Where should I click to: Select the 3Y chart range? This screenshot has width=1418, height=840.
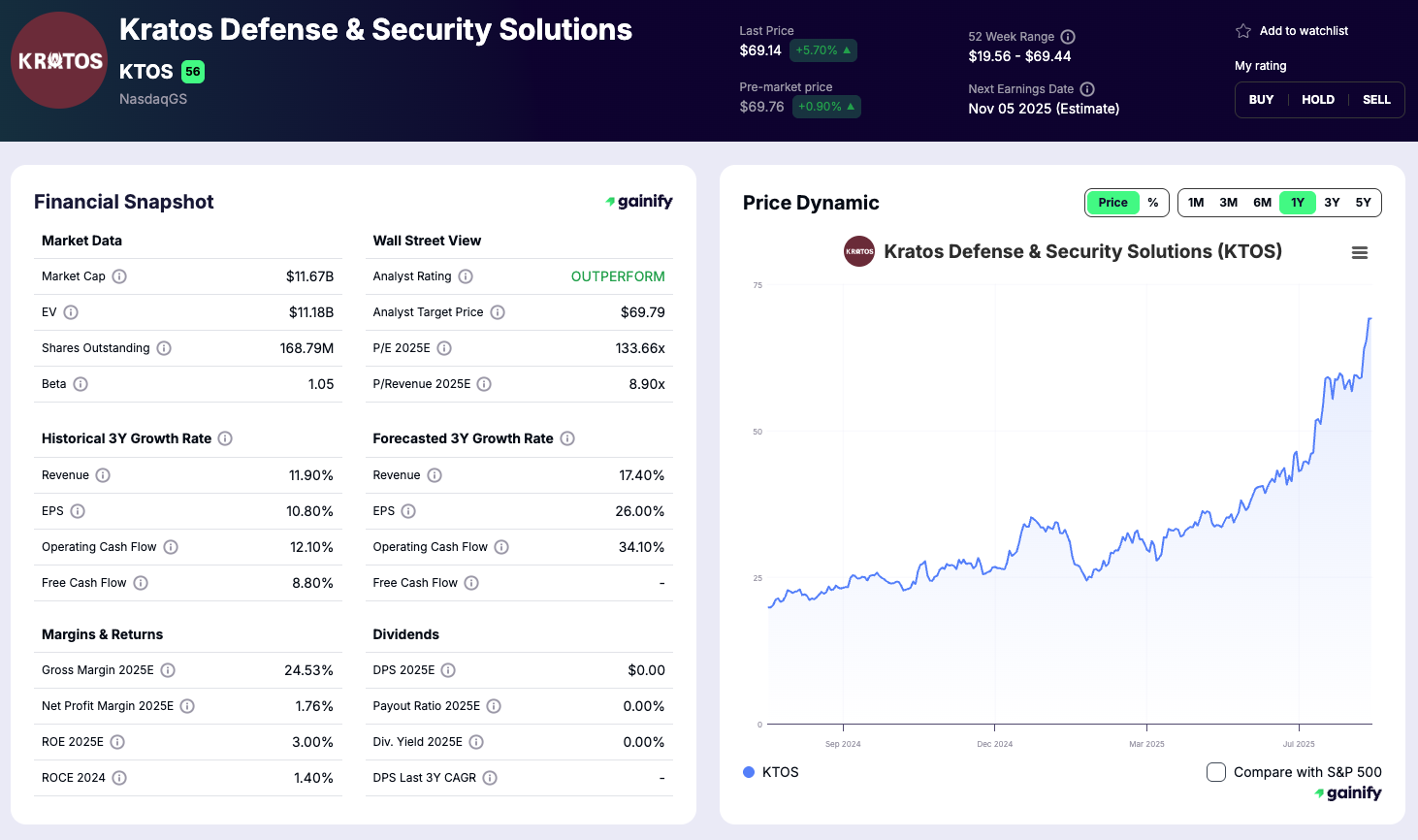pyautogui.click(x=1332, y=203)
